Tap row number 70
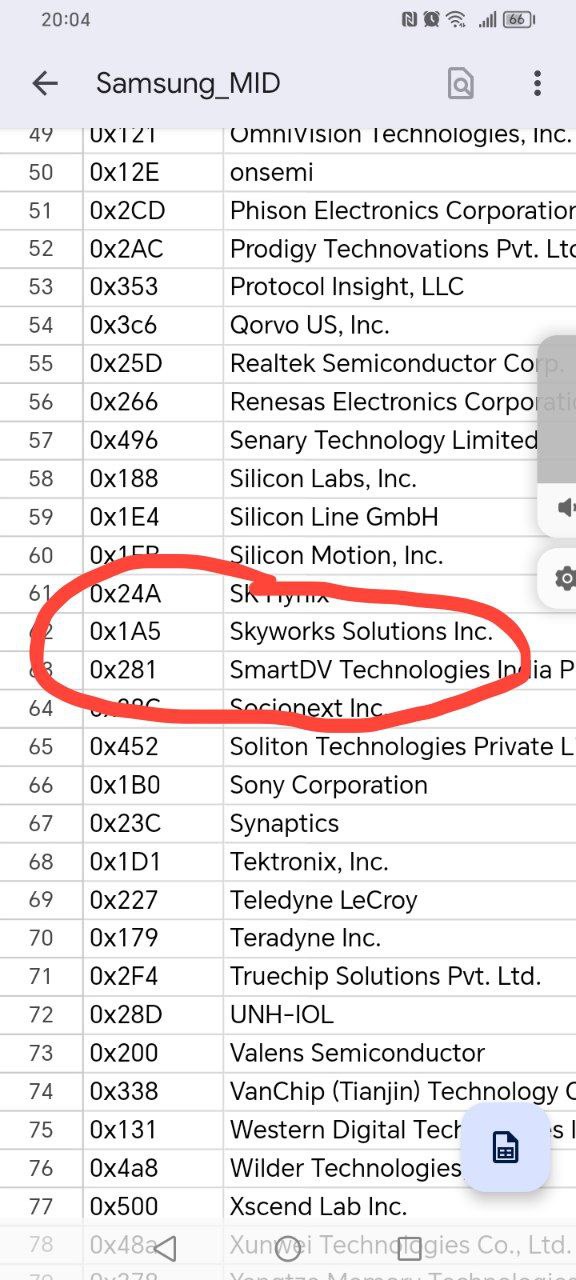This screenshot has width=576, height=1280. 41,938
